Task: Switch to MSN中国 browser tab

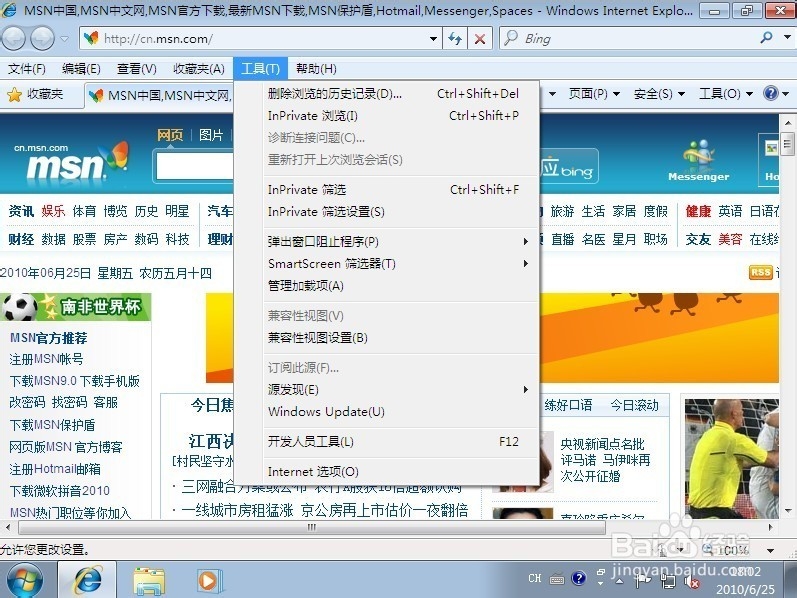Action: point(160,95)
